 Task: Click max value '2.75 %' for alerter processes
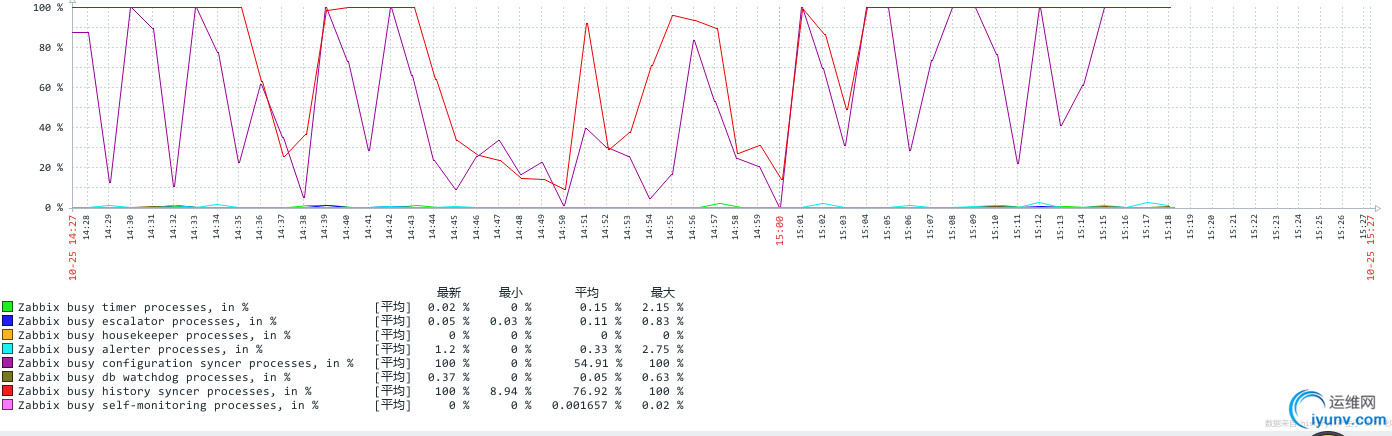pyautogui.click(x=662, y=349)
